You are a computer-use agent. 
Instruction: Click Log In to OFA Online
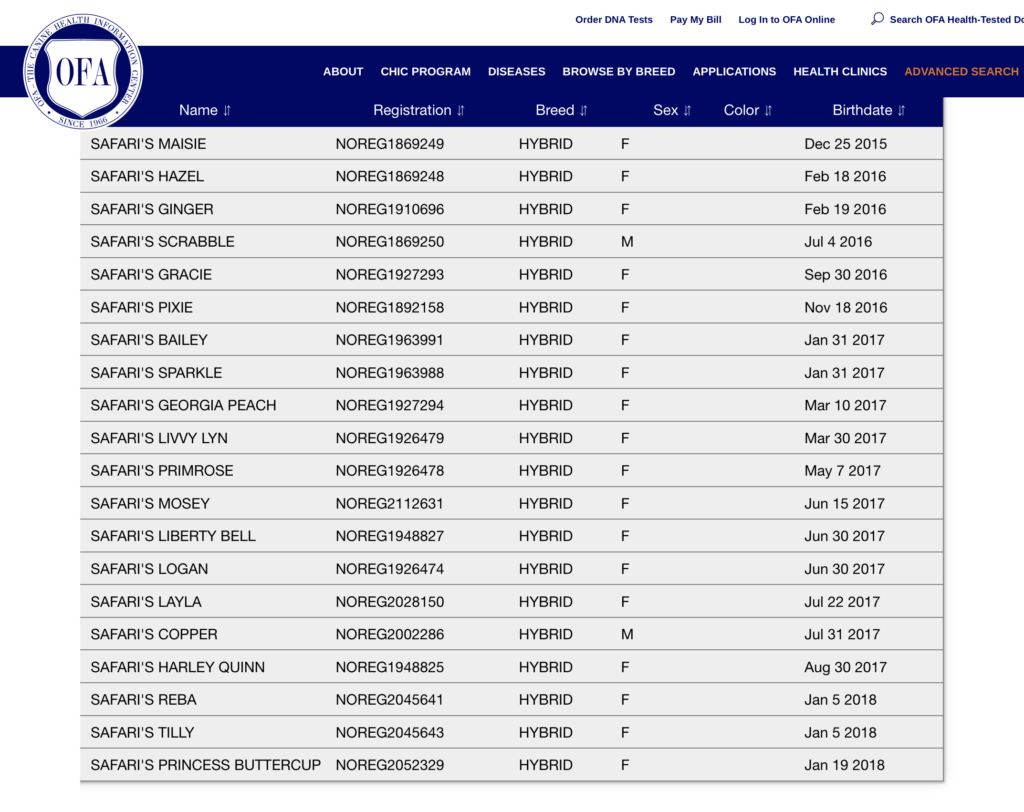[786, 20]
